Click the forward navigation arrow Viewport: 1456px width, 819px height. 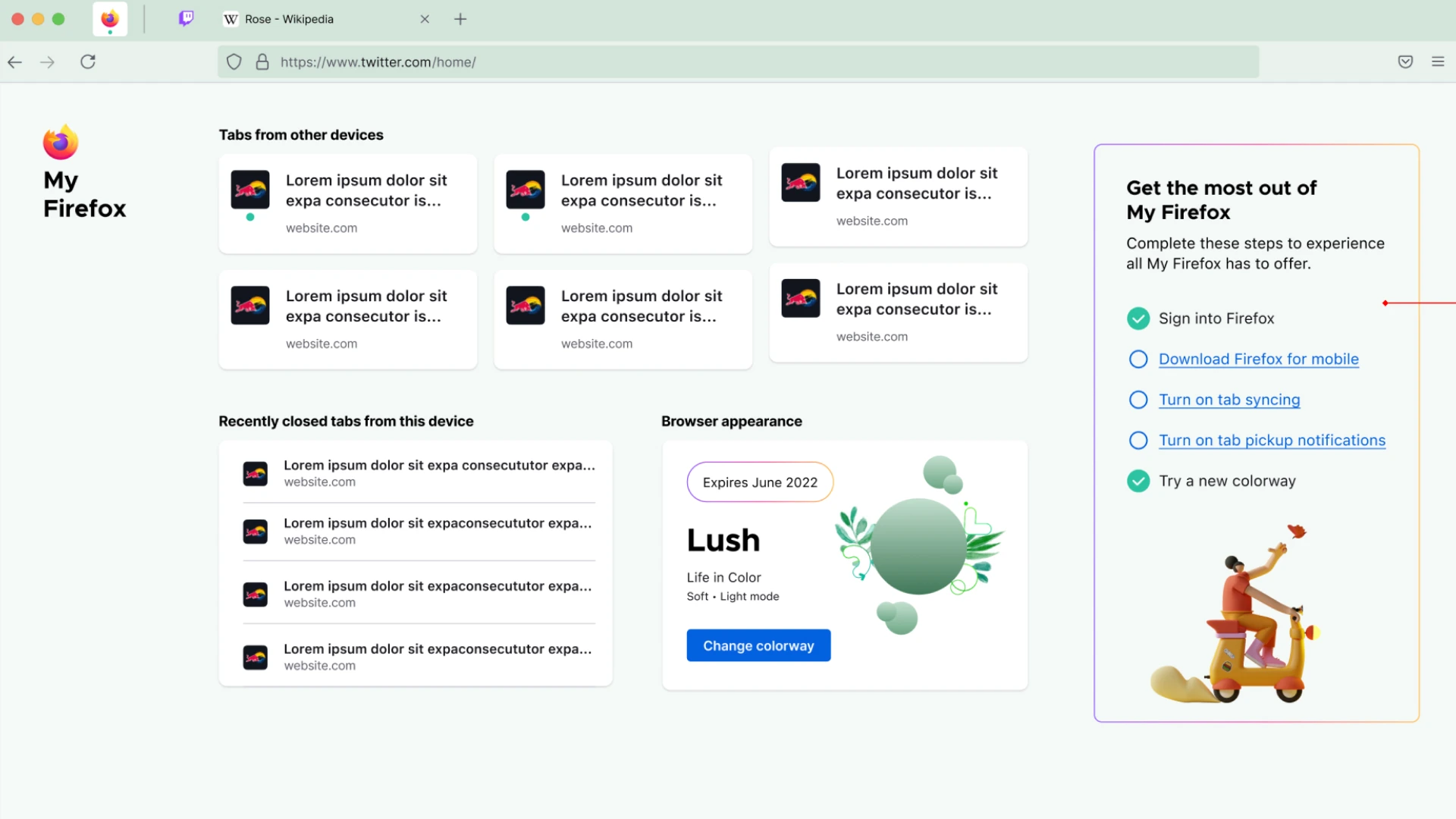pos(48,62)
